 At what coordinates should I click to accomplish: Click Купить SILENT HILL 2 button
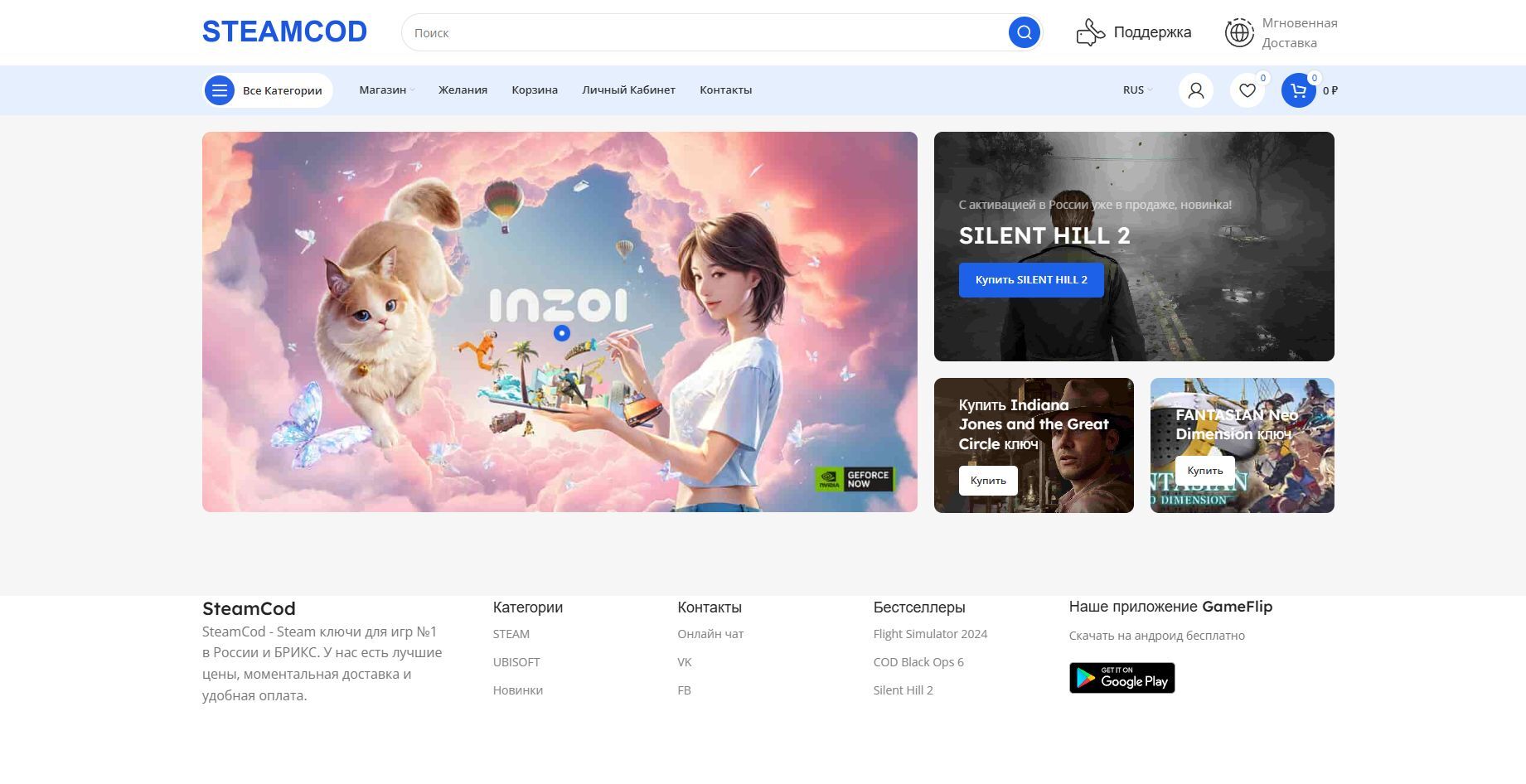[1031, 280]
